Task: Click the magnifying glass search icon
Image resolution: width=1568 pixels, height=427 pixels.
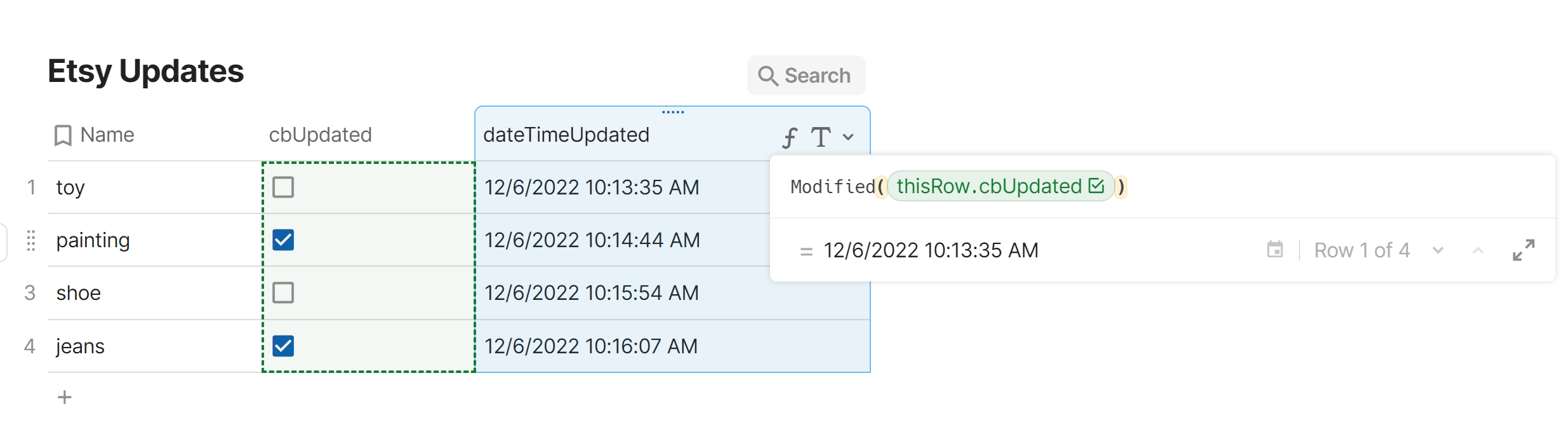Action: click(x=768, y=76)
